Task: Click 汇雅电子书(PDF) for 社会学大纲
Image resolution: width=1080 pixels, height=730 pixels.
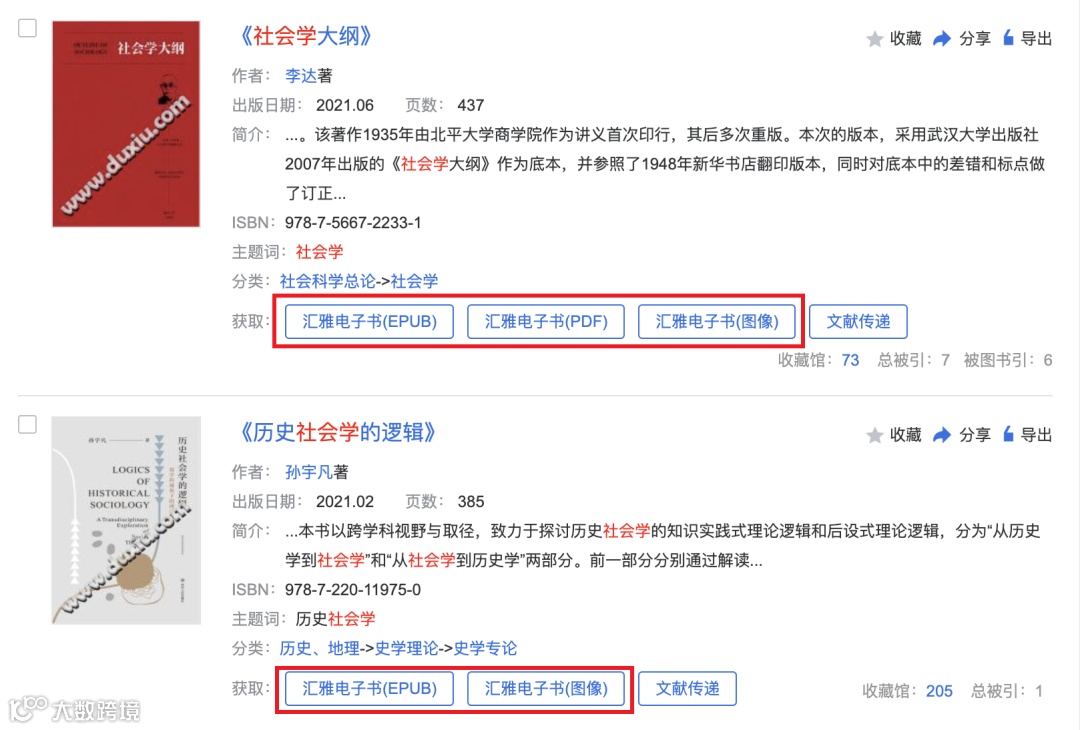Action: click(546, 322)
